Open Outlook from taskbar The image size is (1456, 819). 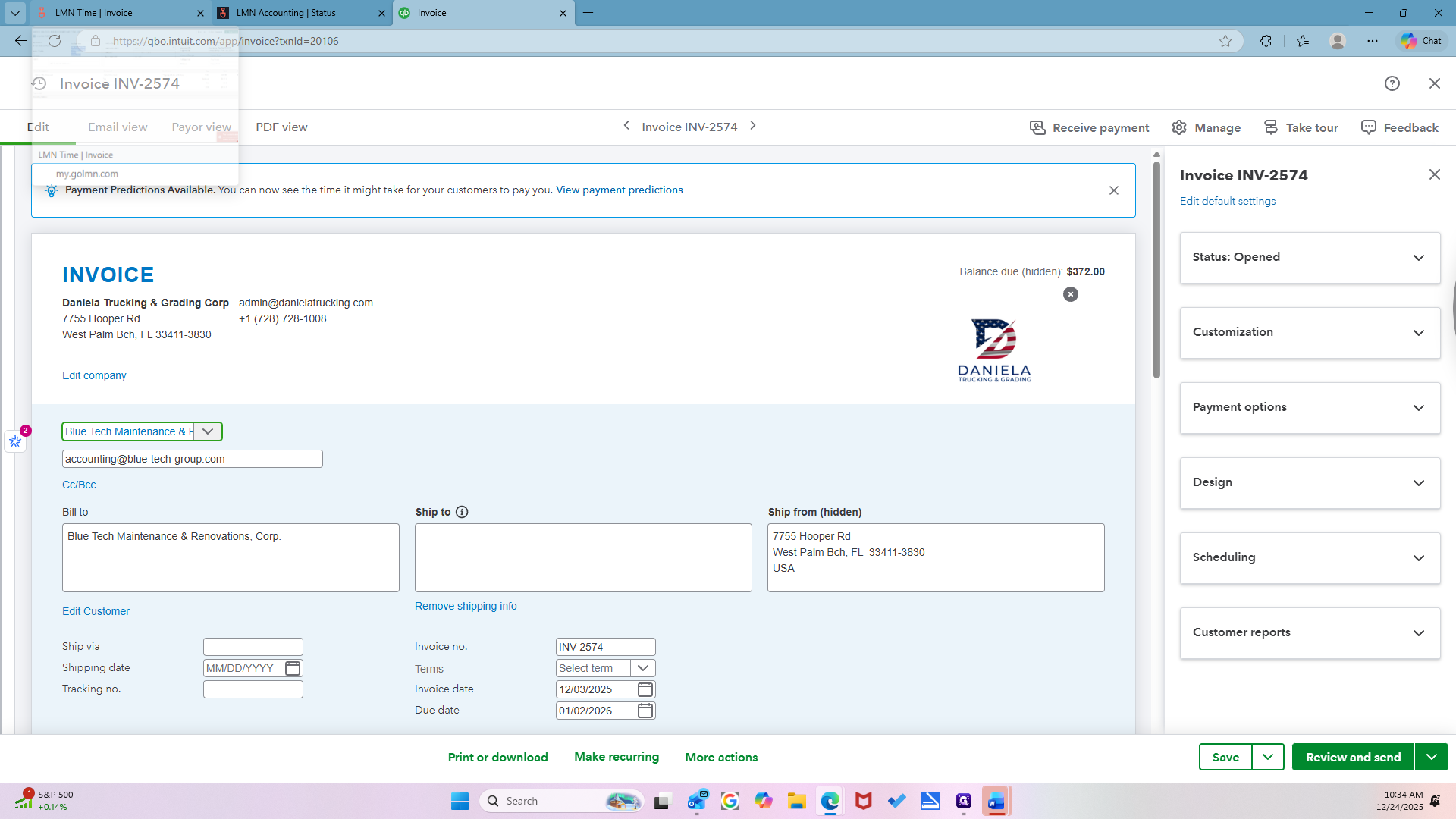click(x=697, y=801)
